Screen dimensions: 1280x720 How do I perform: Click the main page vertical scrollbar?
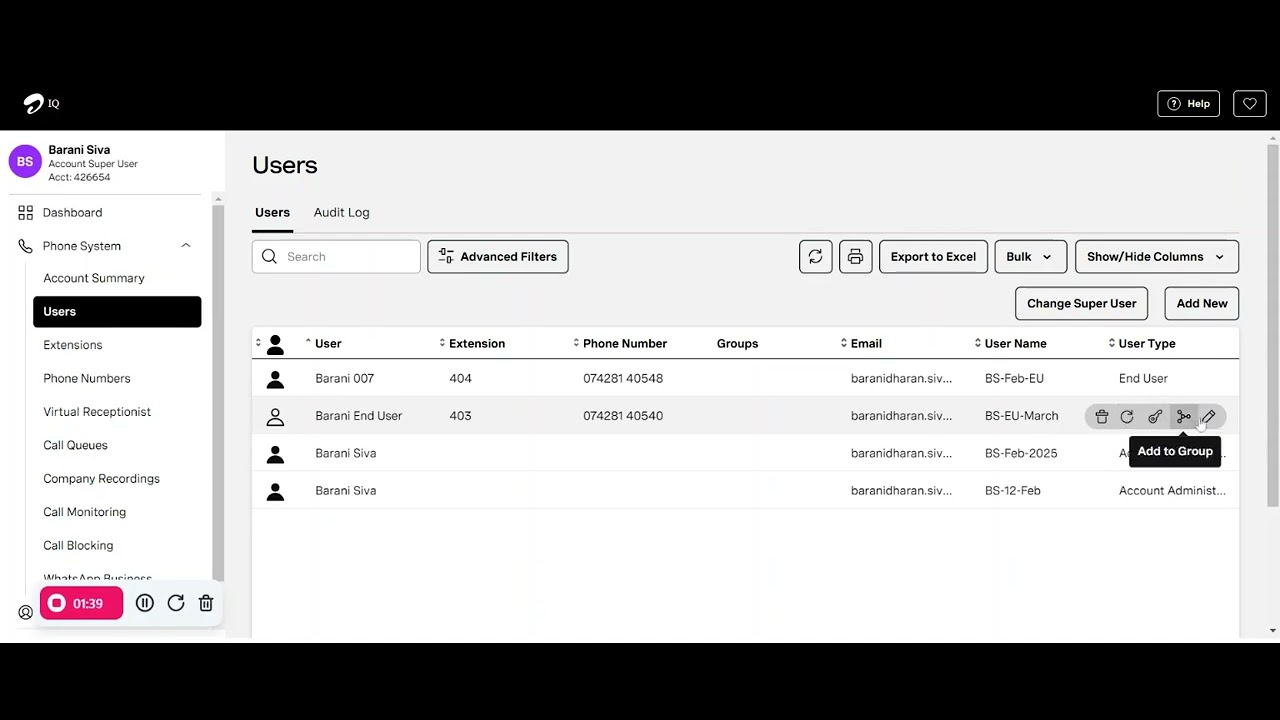(x=1272, y=325)
